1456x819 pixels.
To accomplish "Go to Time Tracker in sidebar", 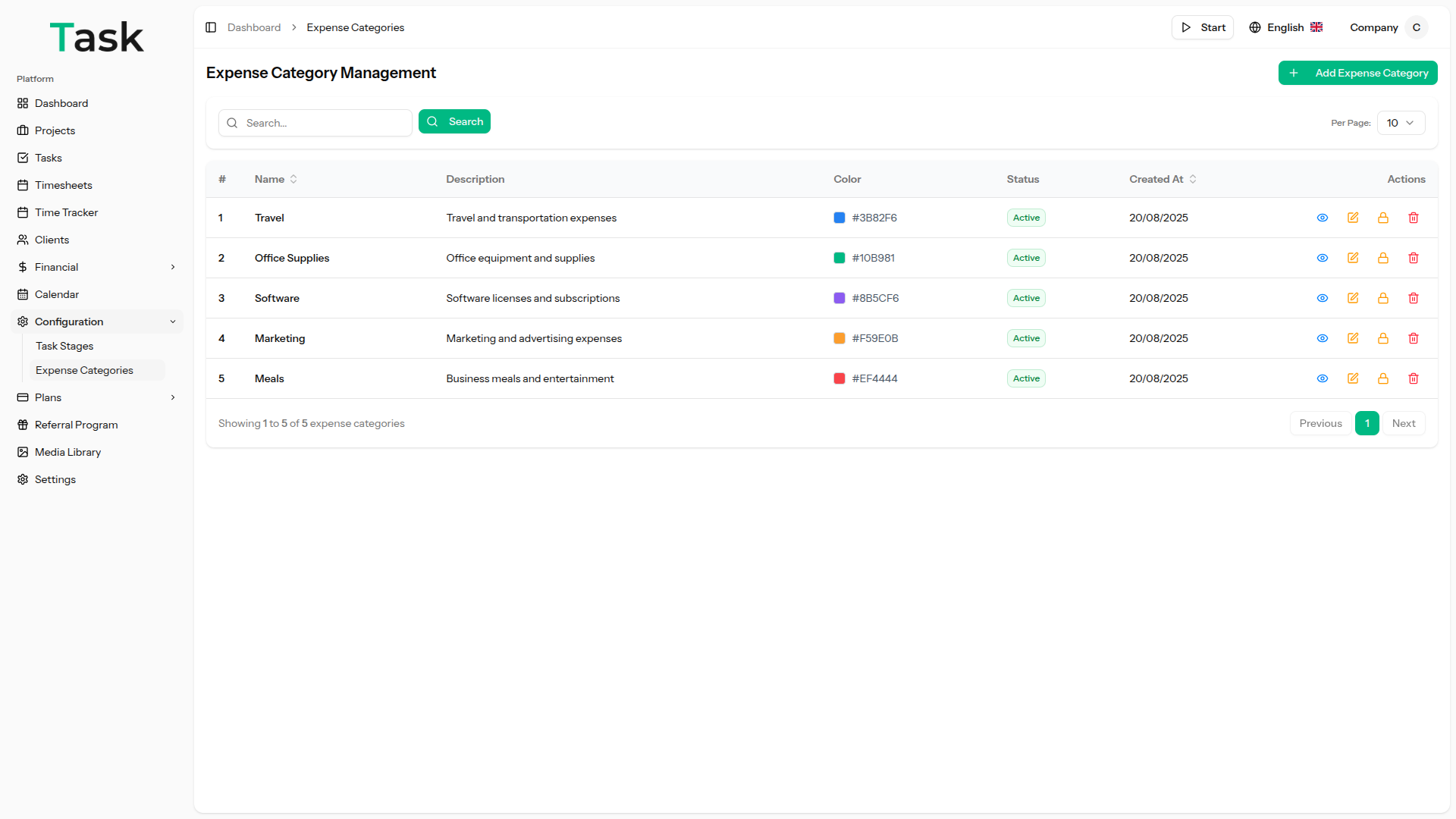I will (x=66, y=212).
